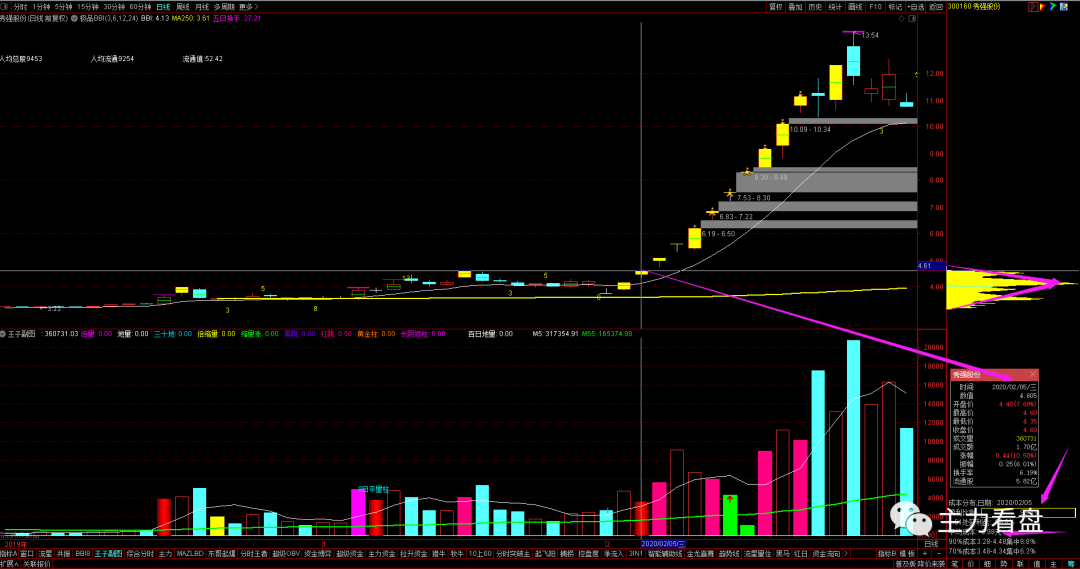Close the 秀强股份 data popup

tap(1032, 375)
